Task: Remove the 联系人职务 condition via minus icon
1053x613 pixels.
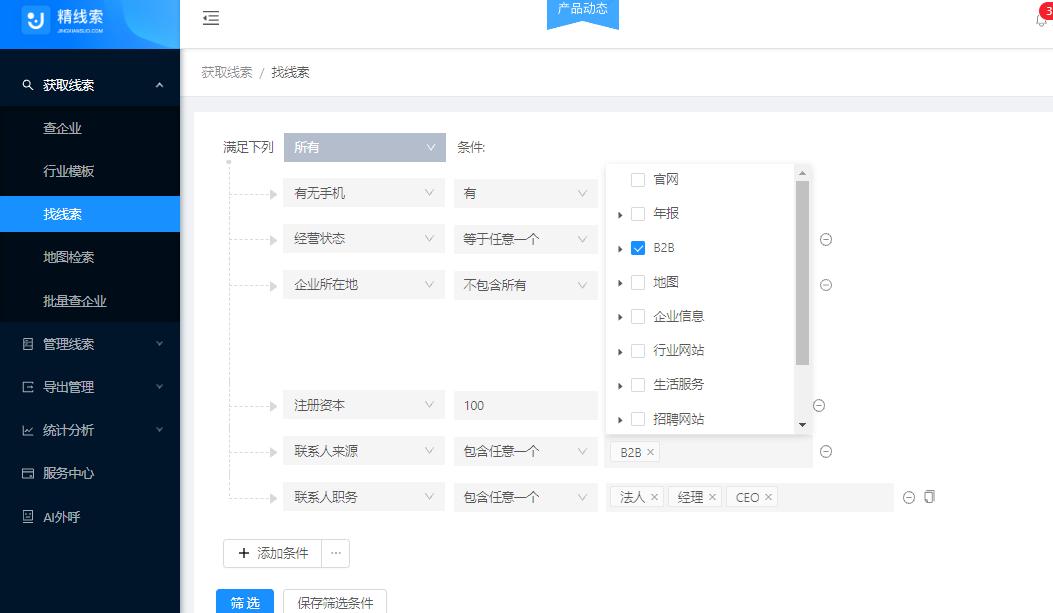Action: 908,497
